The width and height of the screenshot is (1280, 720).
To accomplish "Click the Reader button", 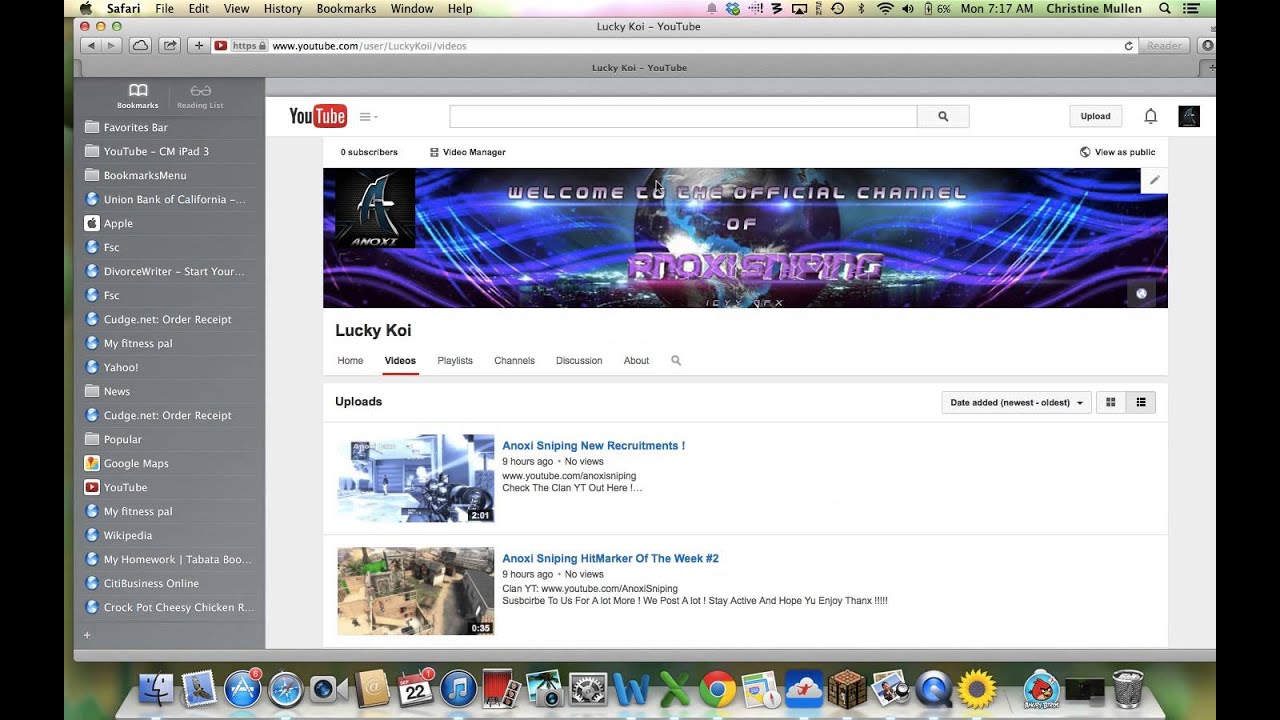I will (1164, 46).
